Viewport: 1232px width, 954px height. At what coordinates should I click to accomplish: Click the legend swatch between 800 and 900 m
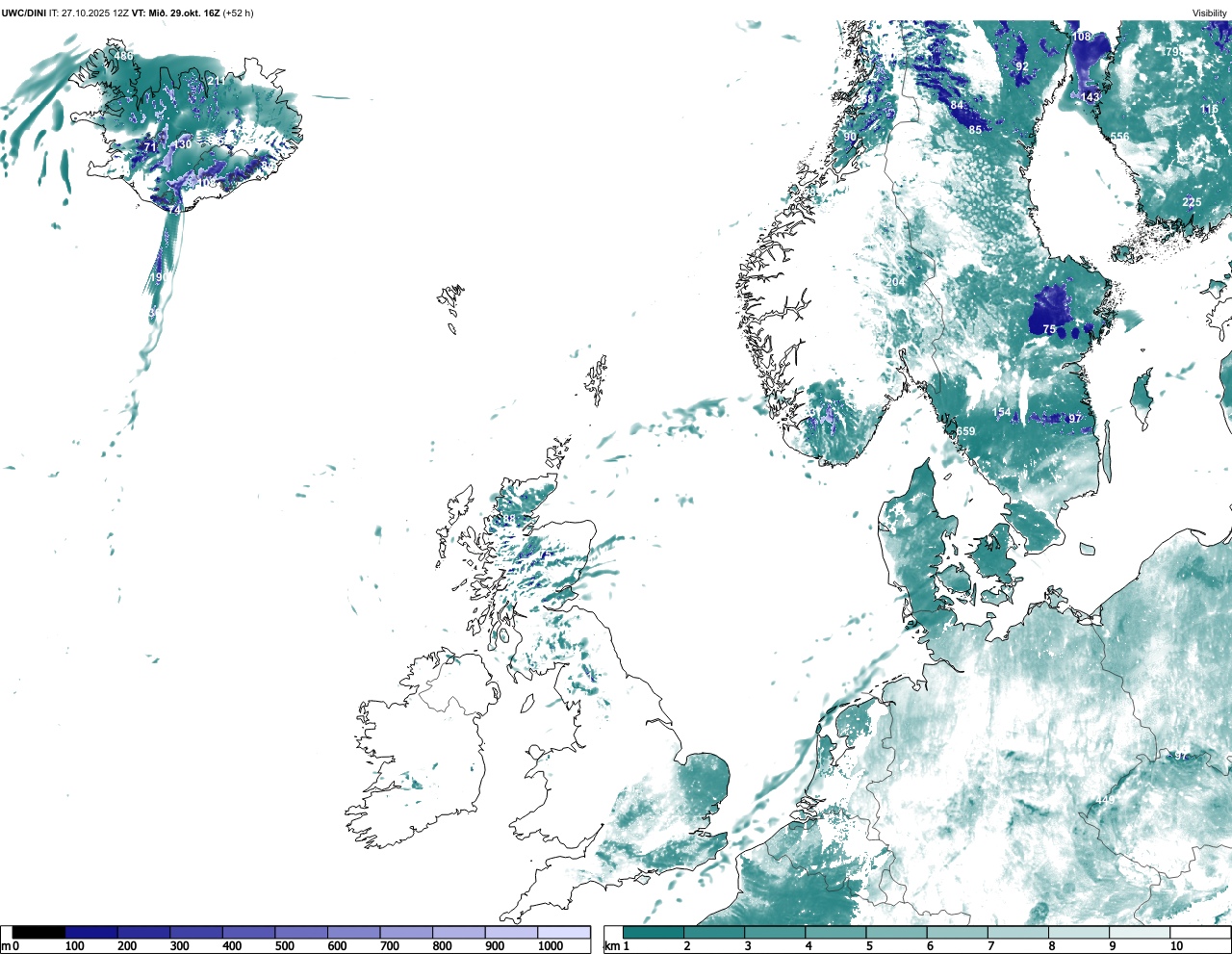459,932
